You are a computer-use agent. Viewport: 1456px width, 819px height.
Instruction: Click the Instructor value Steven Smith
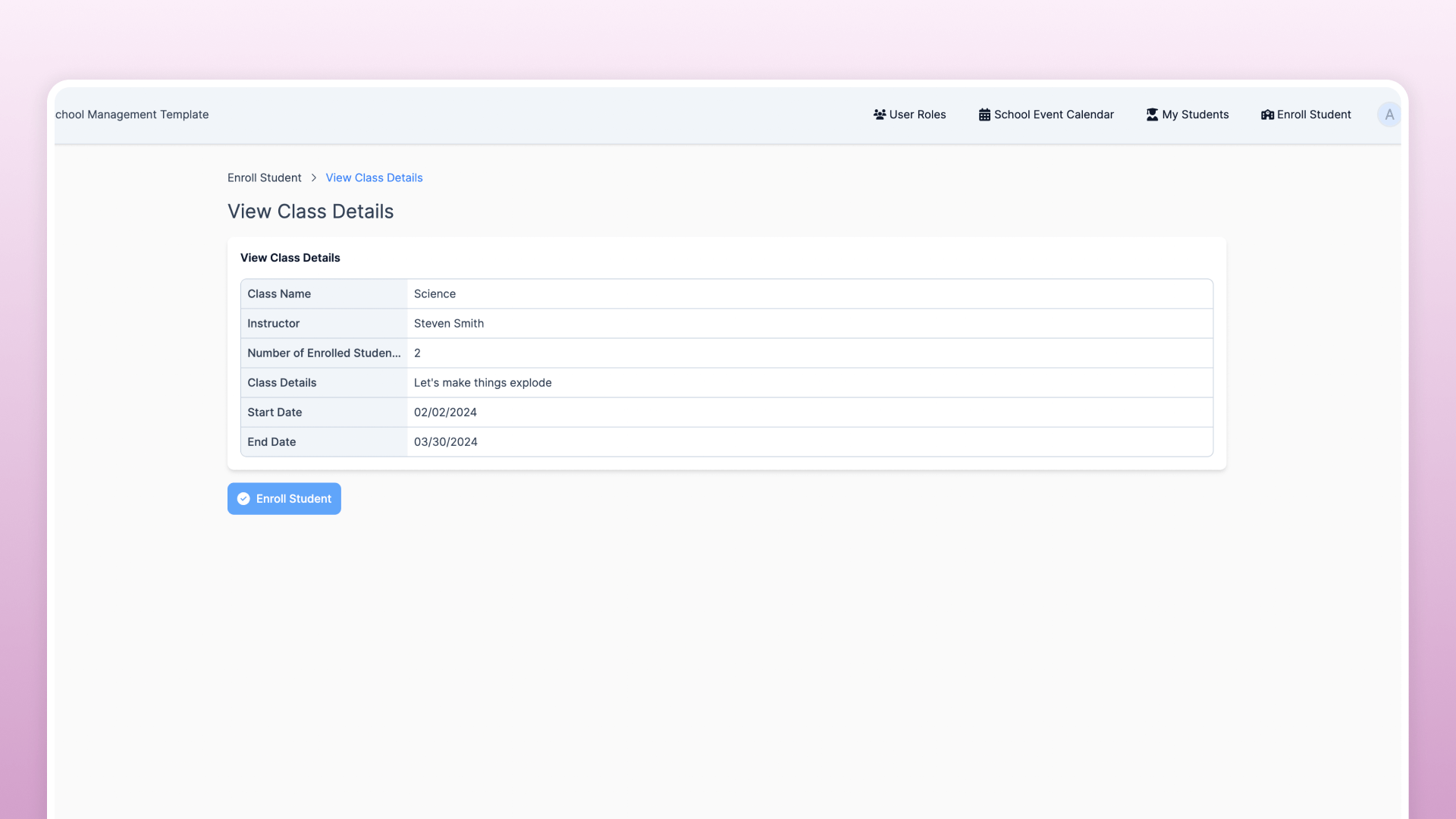(448, 324)
